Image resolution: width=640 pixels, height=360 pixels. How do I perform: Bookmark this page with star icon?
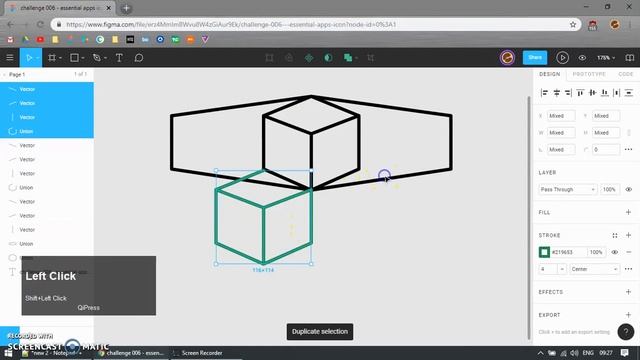(573, 24)
